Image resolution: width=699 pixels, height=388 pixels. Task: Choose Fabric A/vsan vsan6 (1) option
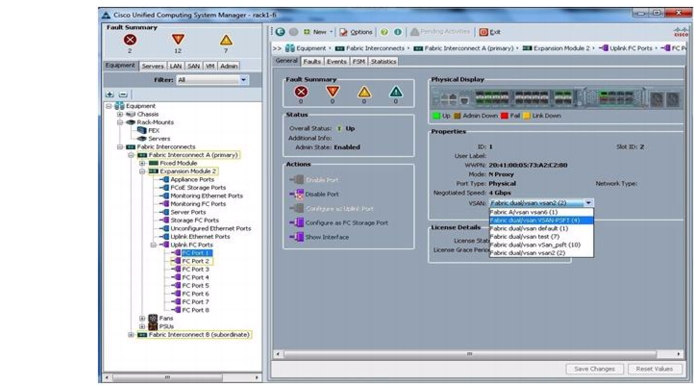point(541,212)
